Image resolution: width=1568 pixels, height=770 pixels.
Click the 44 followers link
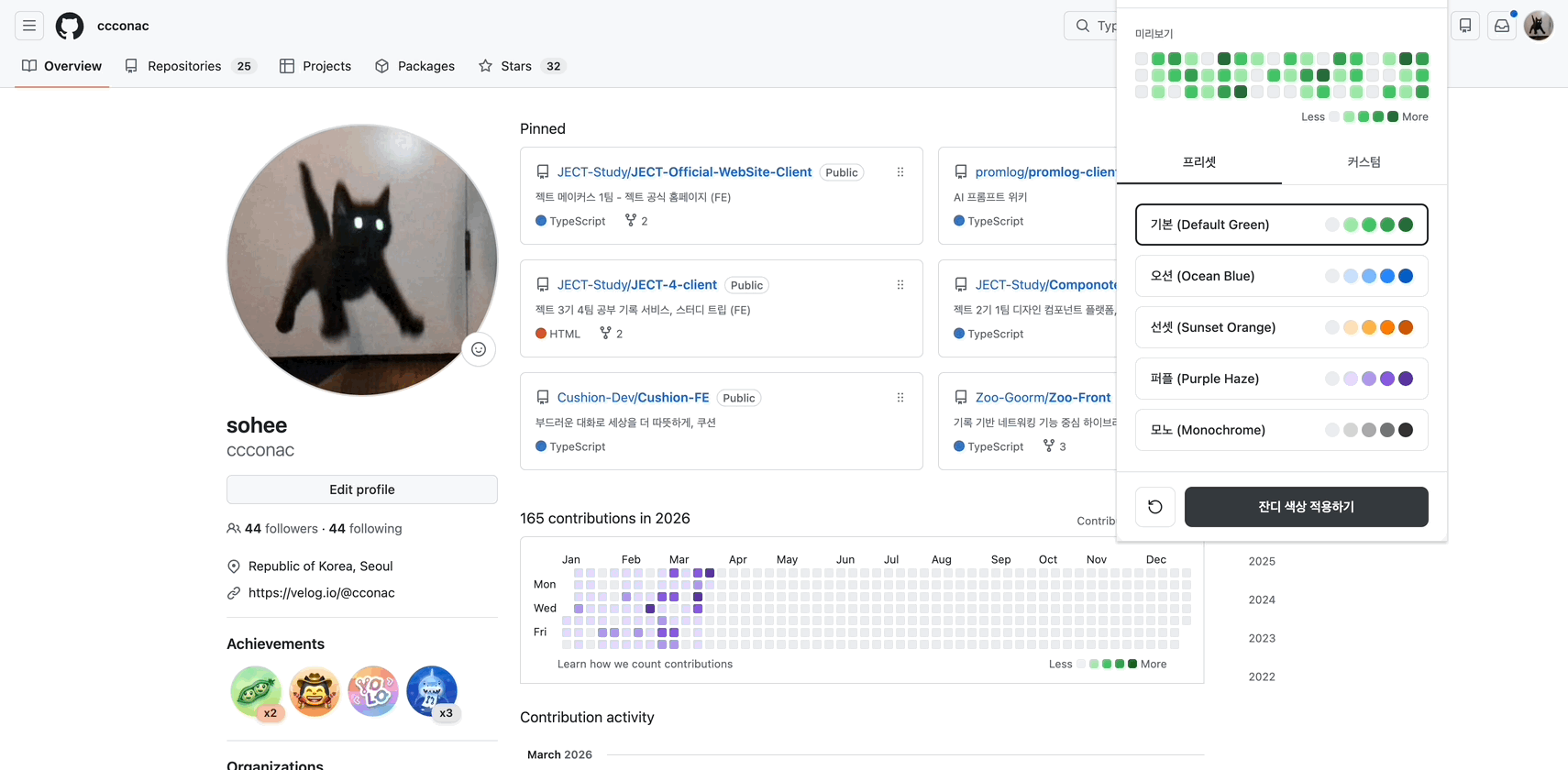point(282,529)
